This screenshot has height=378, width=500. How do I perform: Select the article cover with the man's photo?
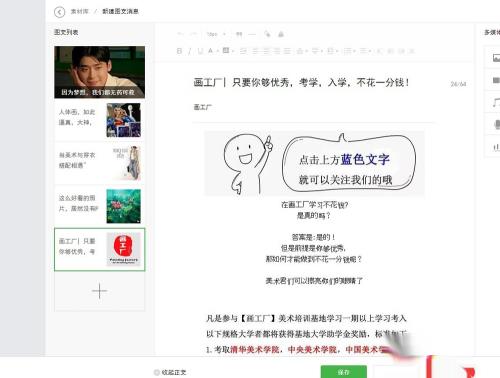pyautogui.click(x=100, y=72)
